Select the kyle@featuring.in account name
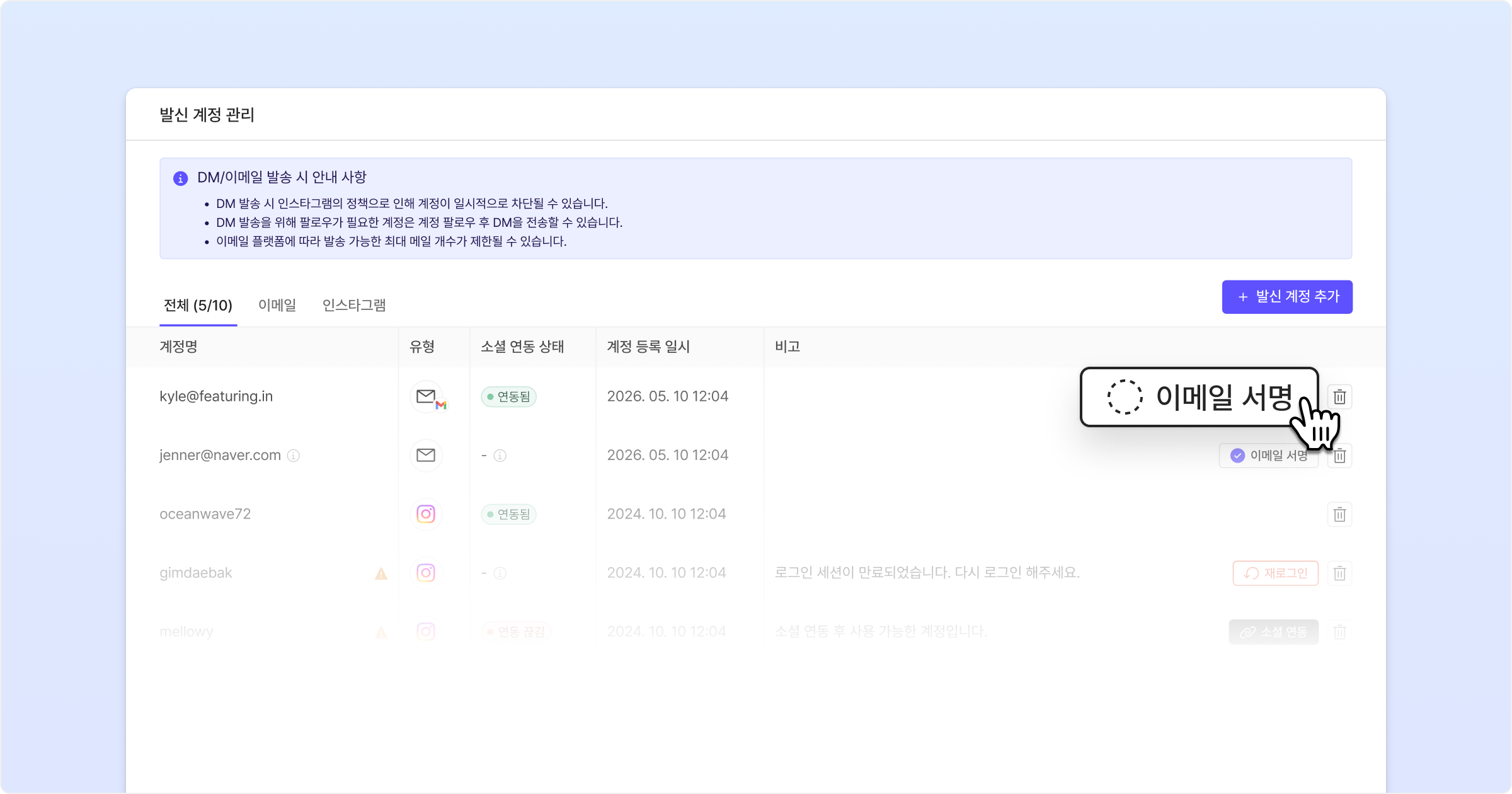The height and width of the screenshot is (794, 1512). (216, 396)
